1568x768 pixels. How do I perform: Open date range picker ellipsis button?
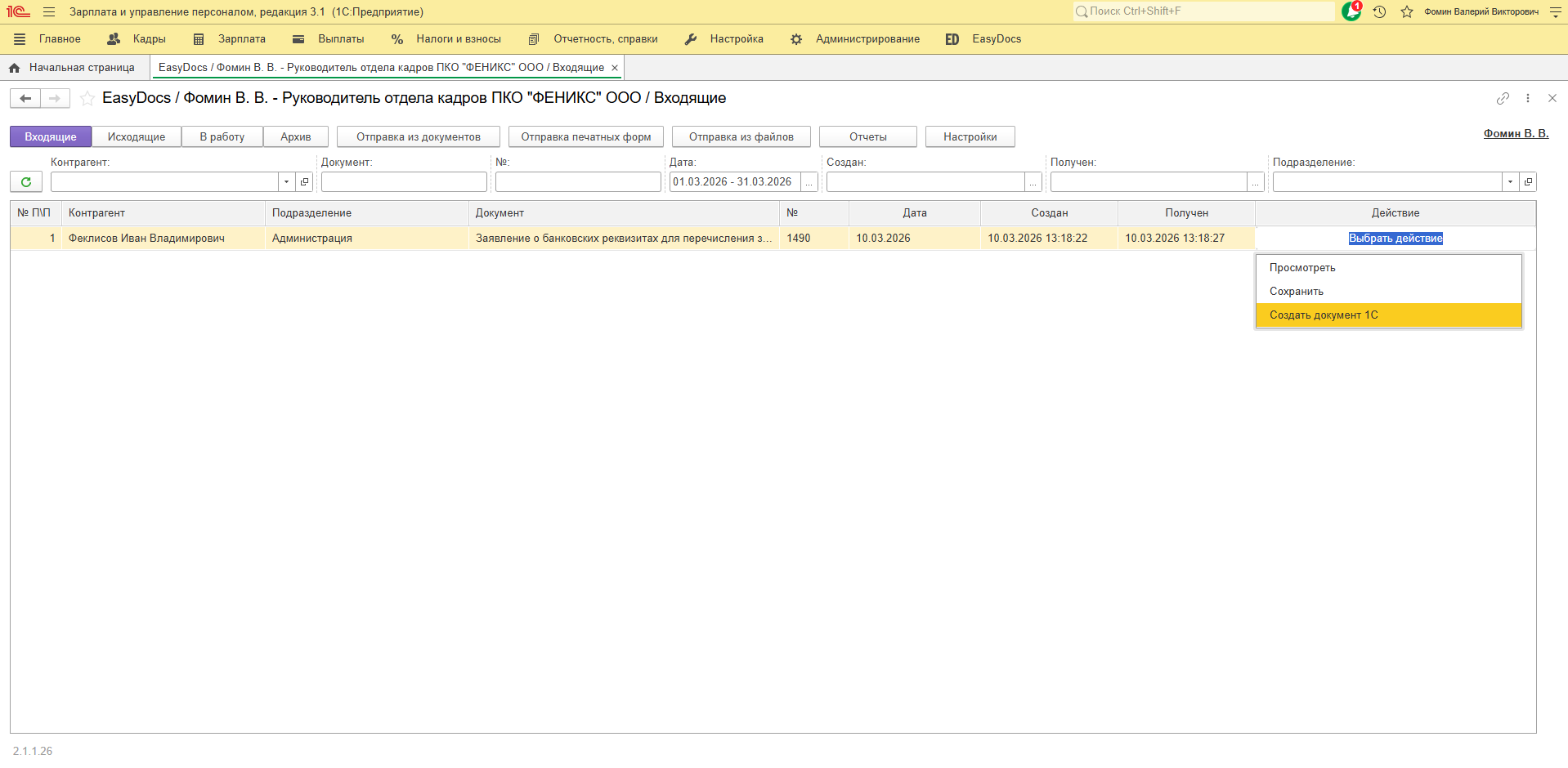click(x=809, y=182)
